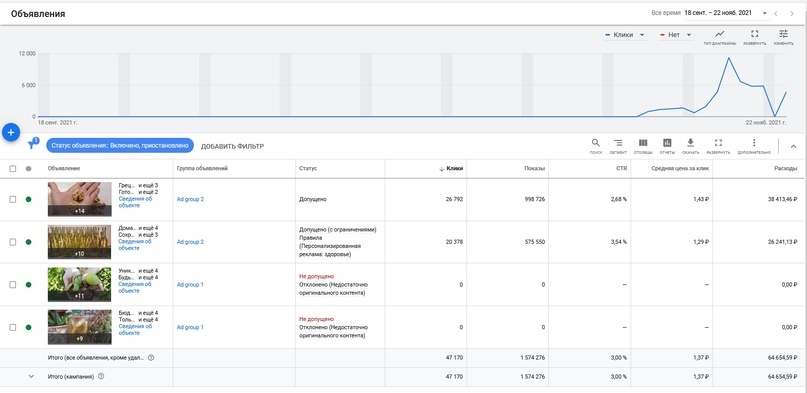Open the Столбцы columns icon
Screen dimensions: 807x393
pyautogui.click(x=643, y=146)
